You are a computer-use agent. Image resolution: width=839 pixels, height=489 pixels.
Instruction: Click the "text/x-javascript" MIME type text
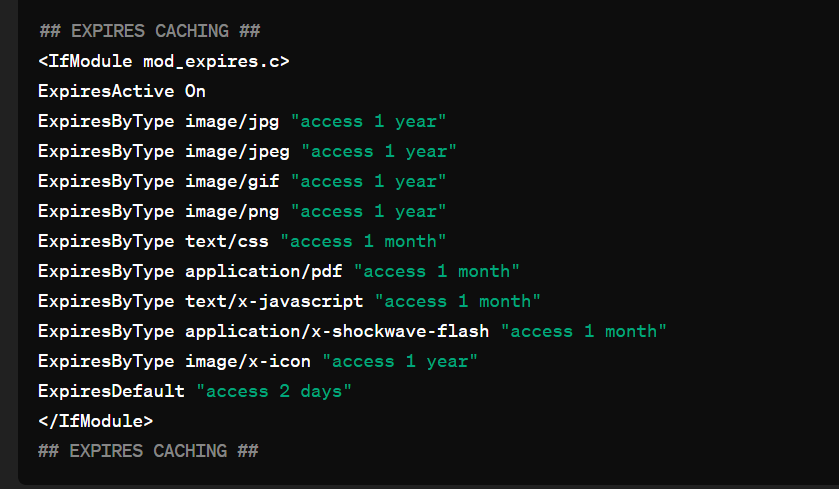[x=274, y=301]
